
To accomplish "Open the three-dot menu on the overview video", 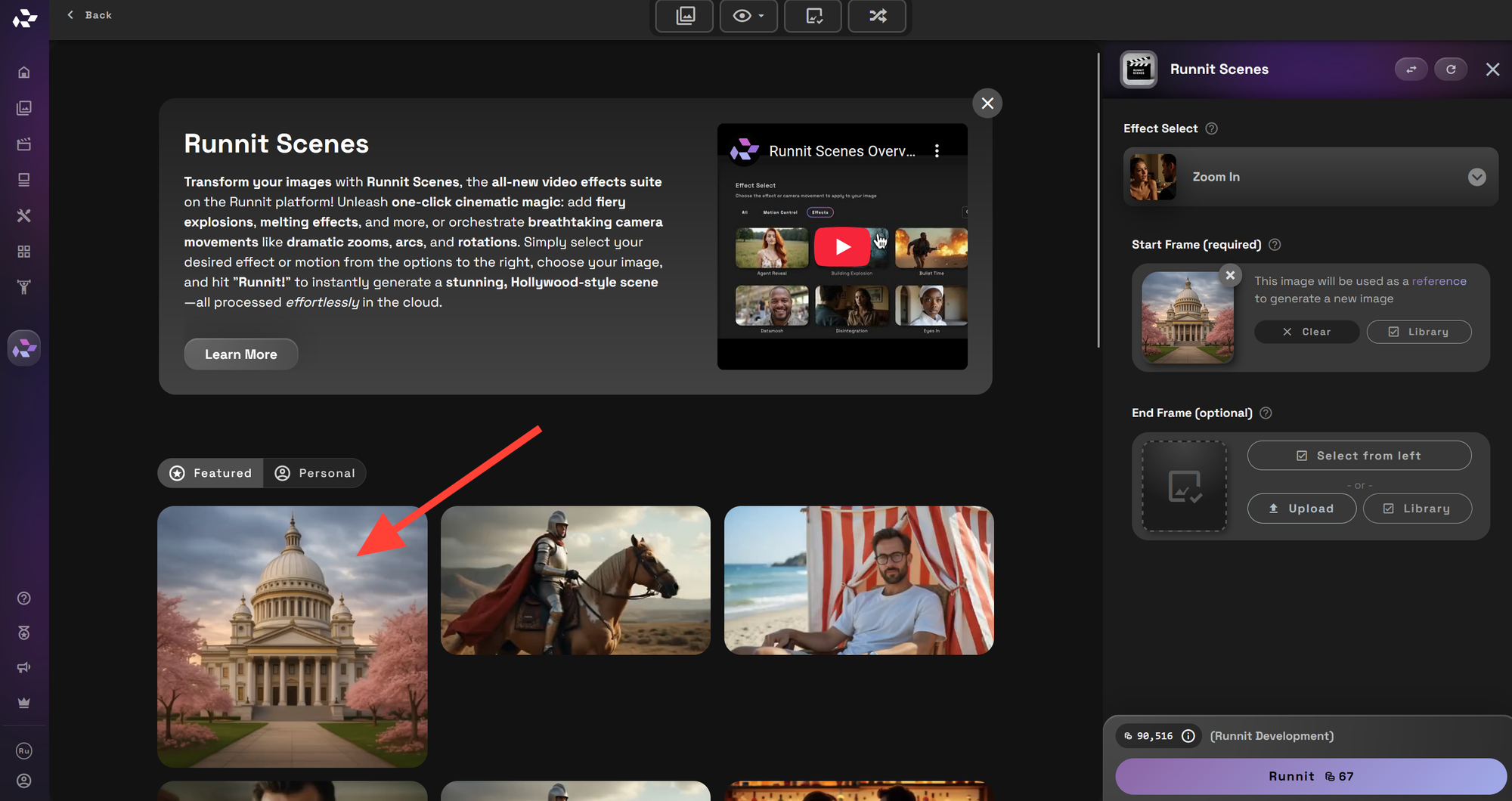I will click(937, 151).
